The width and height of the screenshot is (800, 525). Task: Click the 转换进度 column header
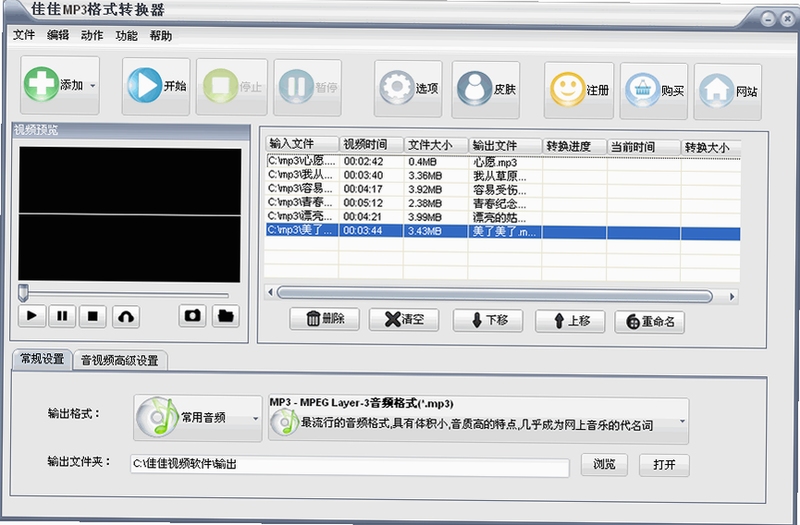click(574, 146)
